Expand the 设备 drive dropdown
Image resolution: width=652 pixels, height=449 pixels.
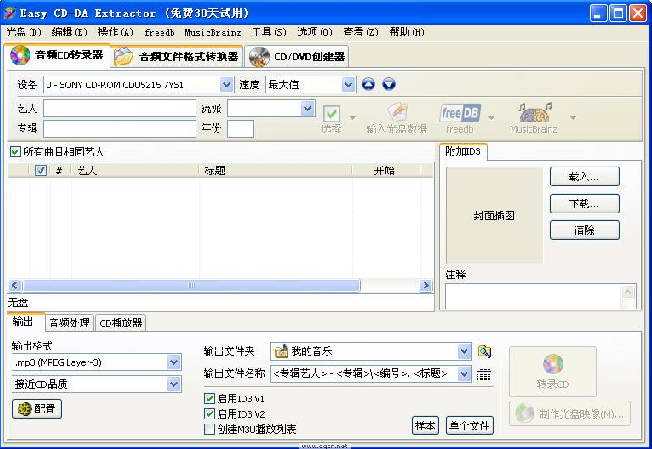click(x=226, y=84)
